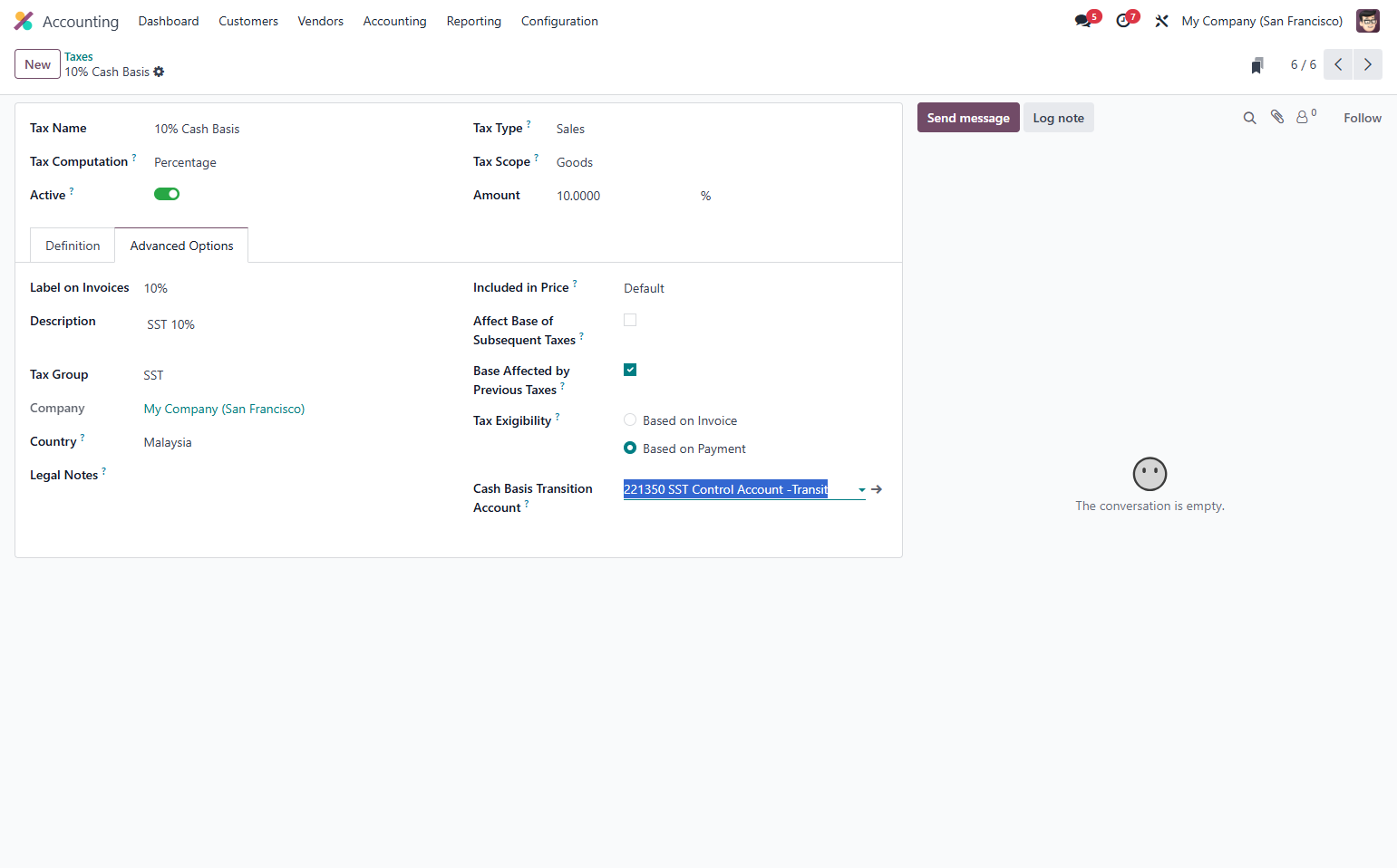Select the Based on Payment radio option

630,448
